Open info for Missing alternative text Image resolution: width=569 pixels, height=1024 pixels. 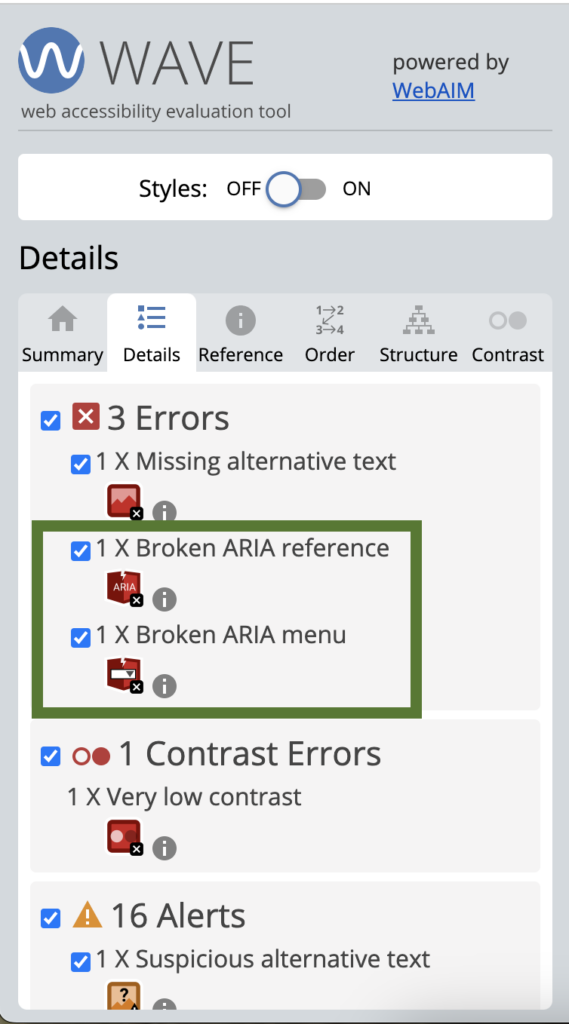[165, 512]
